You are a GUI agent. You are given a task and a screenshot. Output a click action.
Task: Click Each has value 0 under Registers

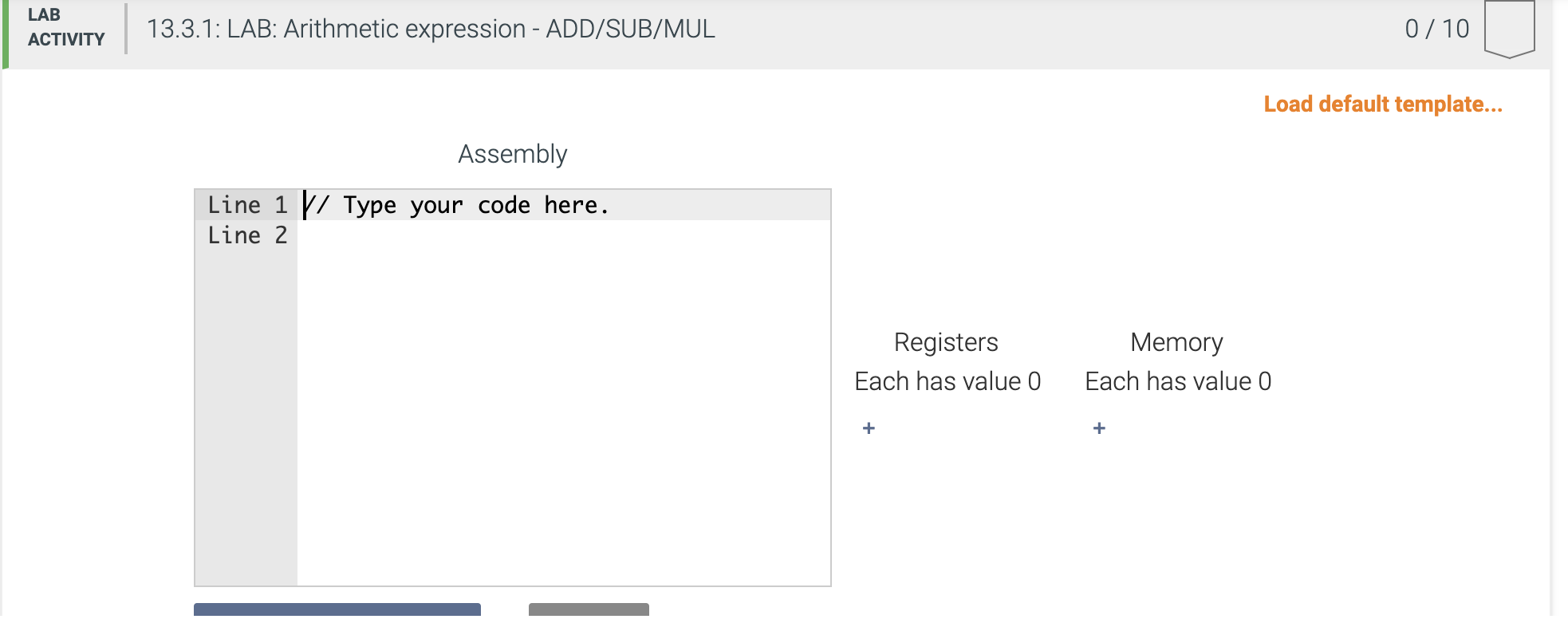pos(947,381)
